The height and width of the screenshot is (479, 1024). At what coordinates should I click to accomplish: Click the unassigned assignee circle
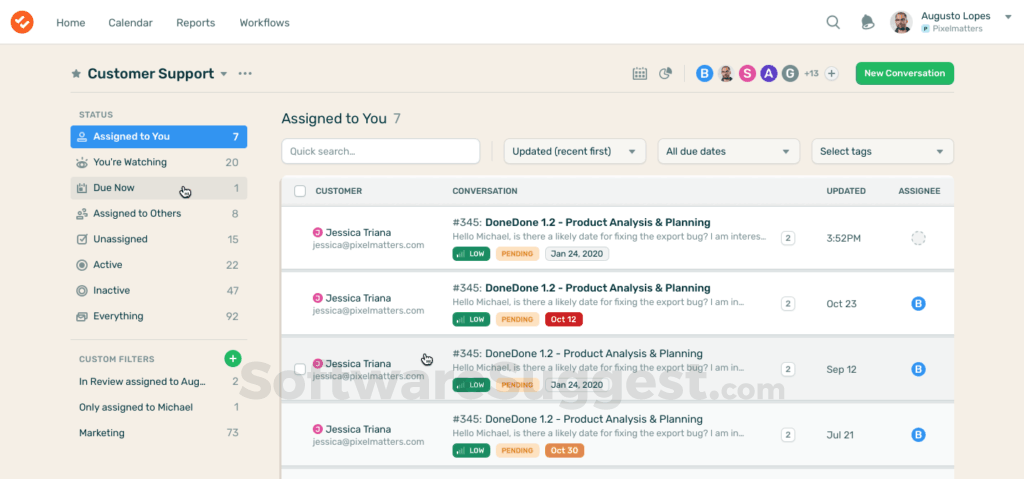click(x=918, y=238)
